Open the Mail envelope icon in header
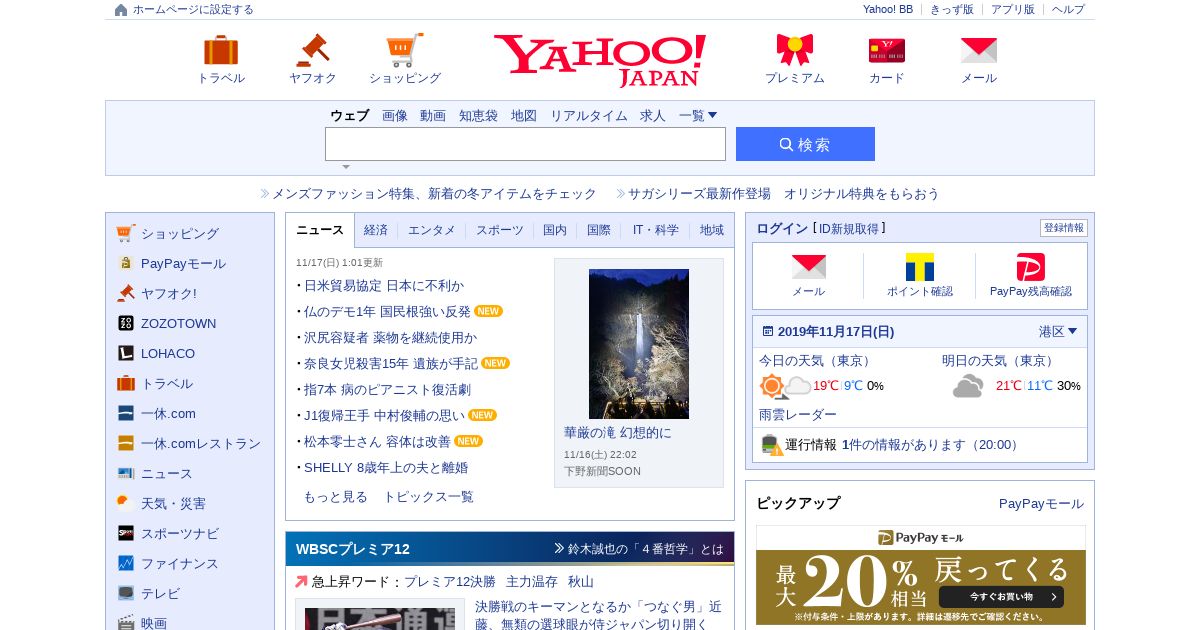This screenshot has height=630, width=1200. coord(979,50)
